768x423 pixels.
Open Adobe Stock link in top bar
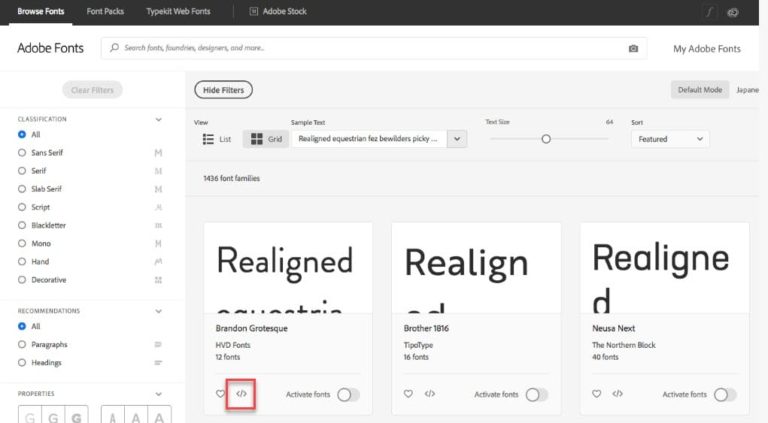pos(285,11)
